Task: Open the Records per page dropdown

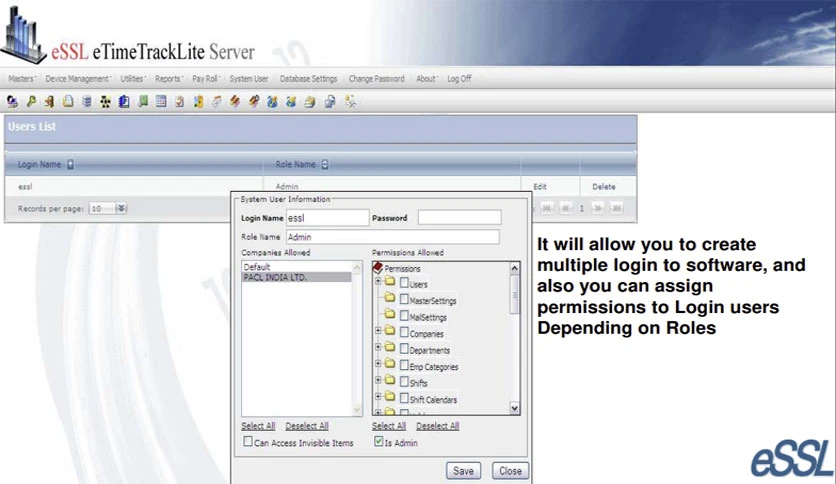Action: coord(121,208)
